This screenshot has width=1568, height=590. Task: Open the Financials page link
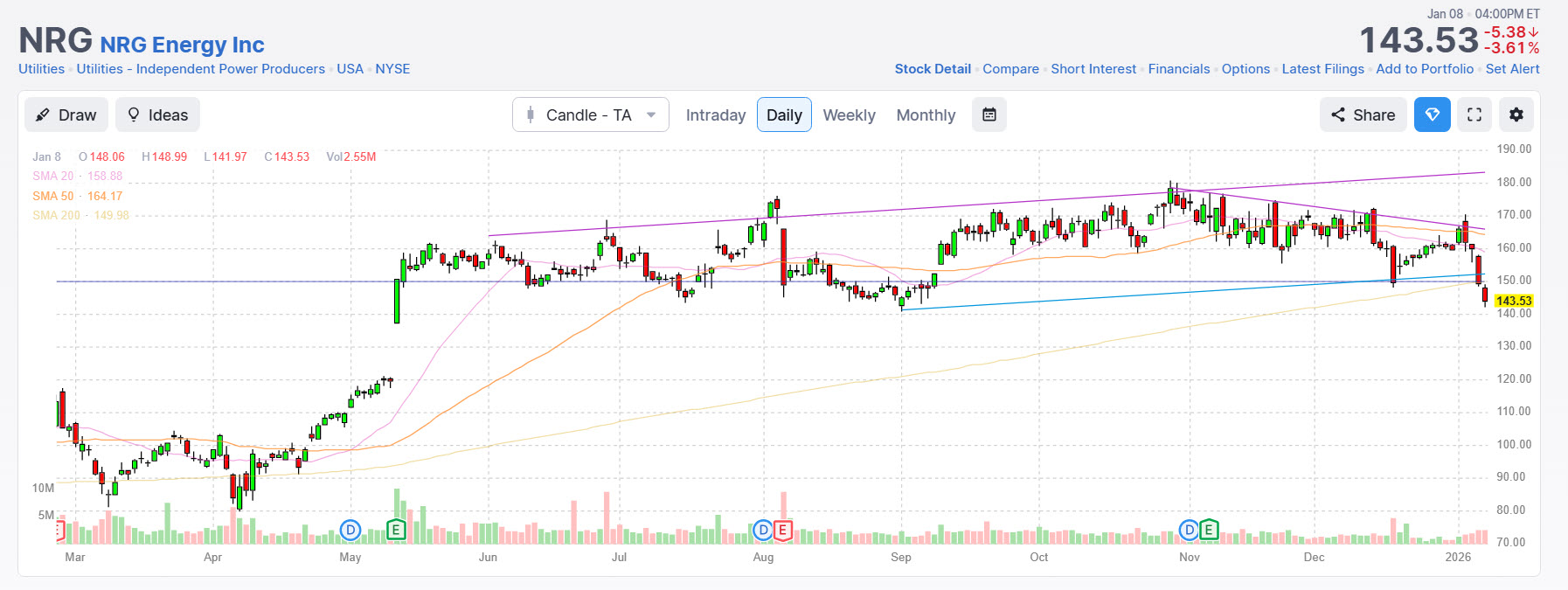coord(1178,69)
